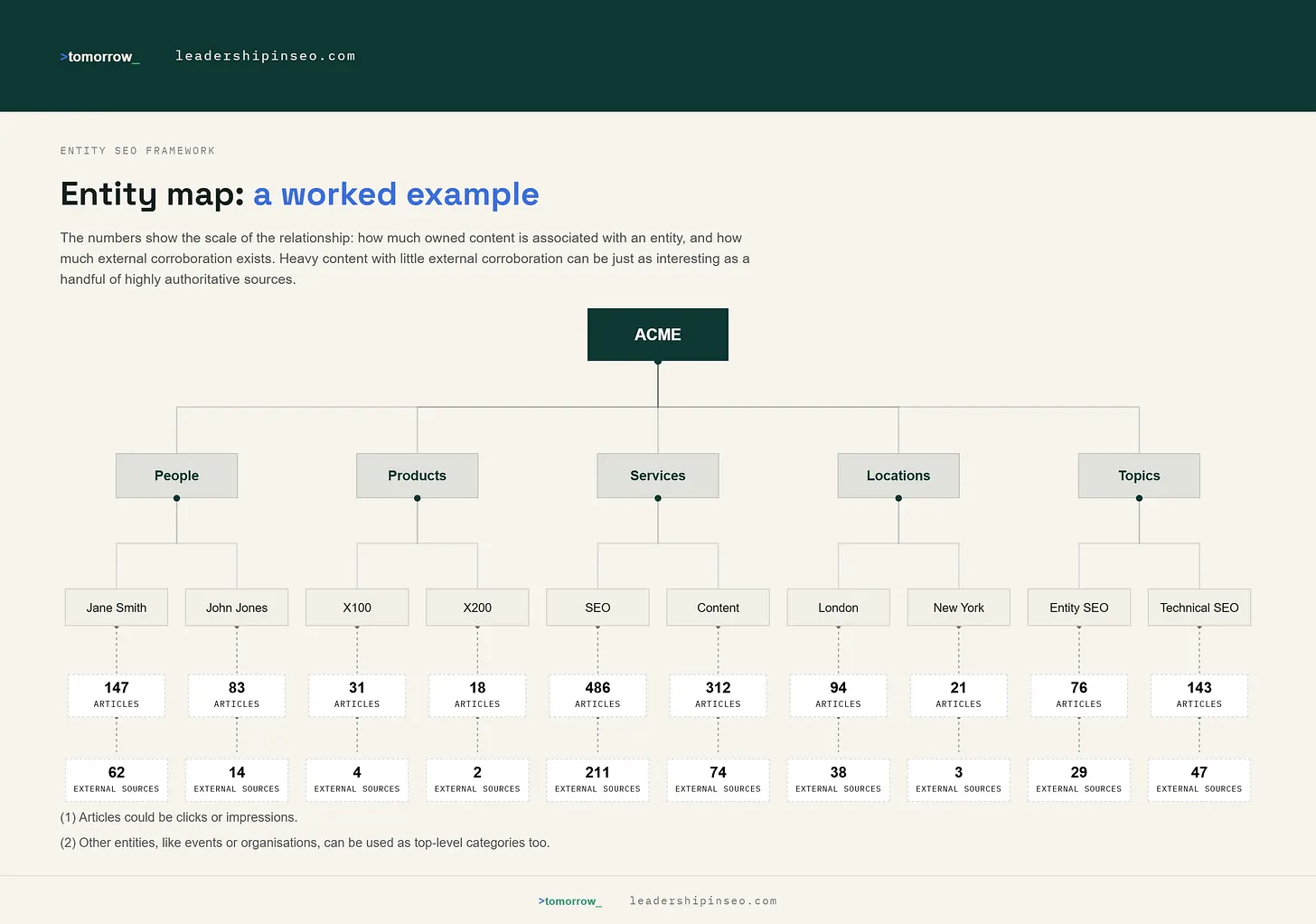This screenshot has height=924, width=1316.
Task: Click the 486 Articles box
Action: [597, 695]
